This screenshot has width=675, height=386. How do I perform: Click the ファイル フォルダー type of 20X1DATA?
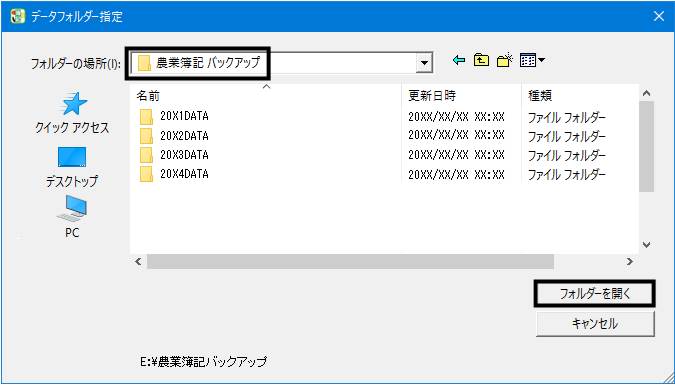(x=567, y=117)
